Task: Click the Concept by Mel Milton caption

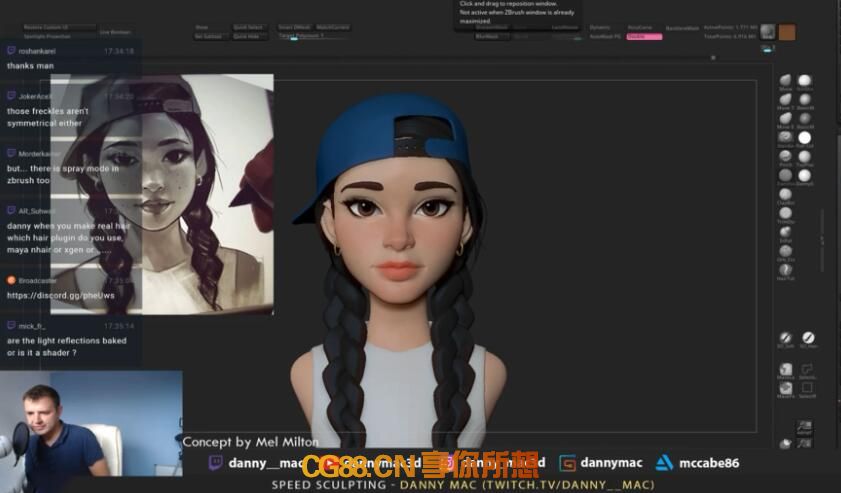Action: point(250,442)
